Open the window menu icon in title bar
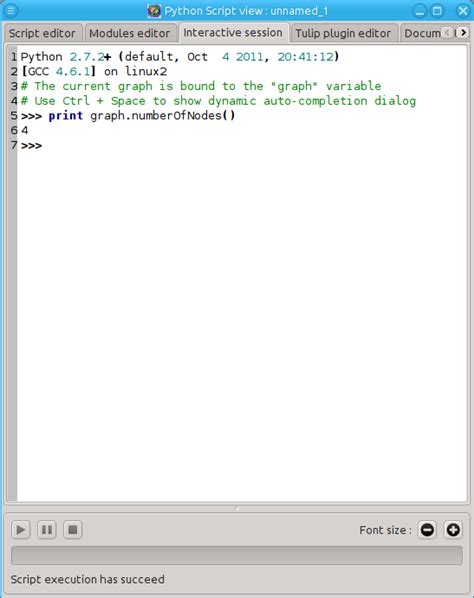This screenshot has width=474, height=598. [x=11, y=11]
